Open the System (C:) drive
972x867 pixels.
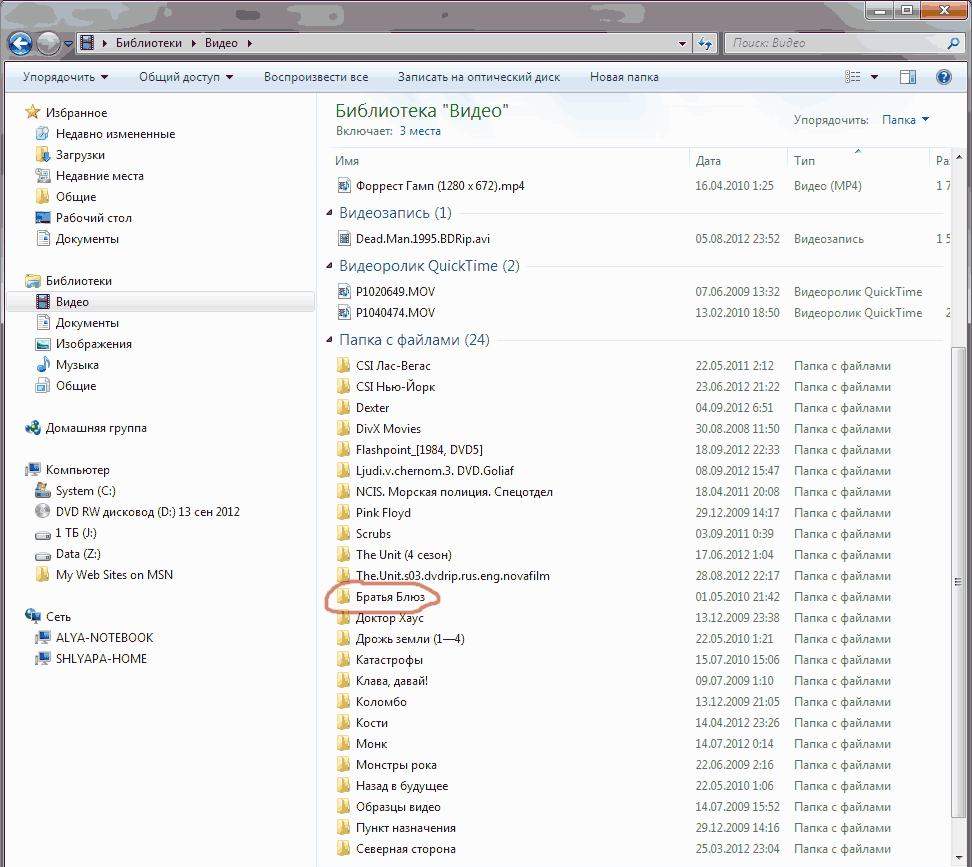(x=86, y=491)
